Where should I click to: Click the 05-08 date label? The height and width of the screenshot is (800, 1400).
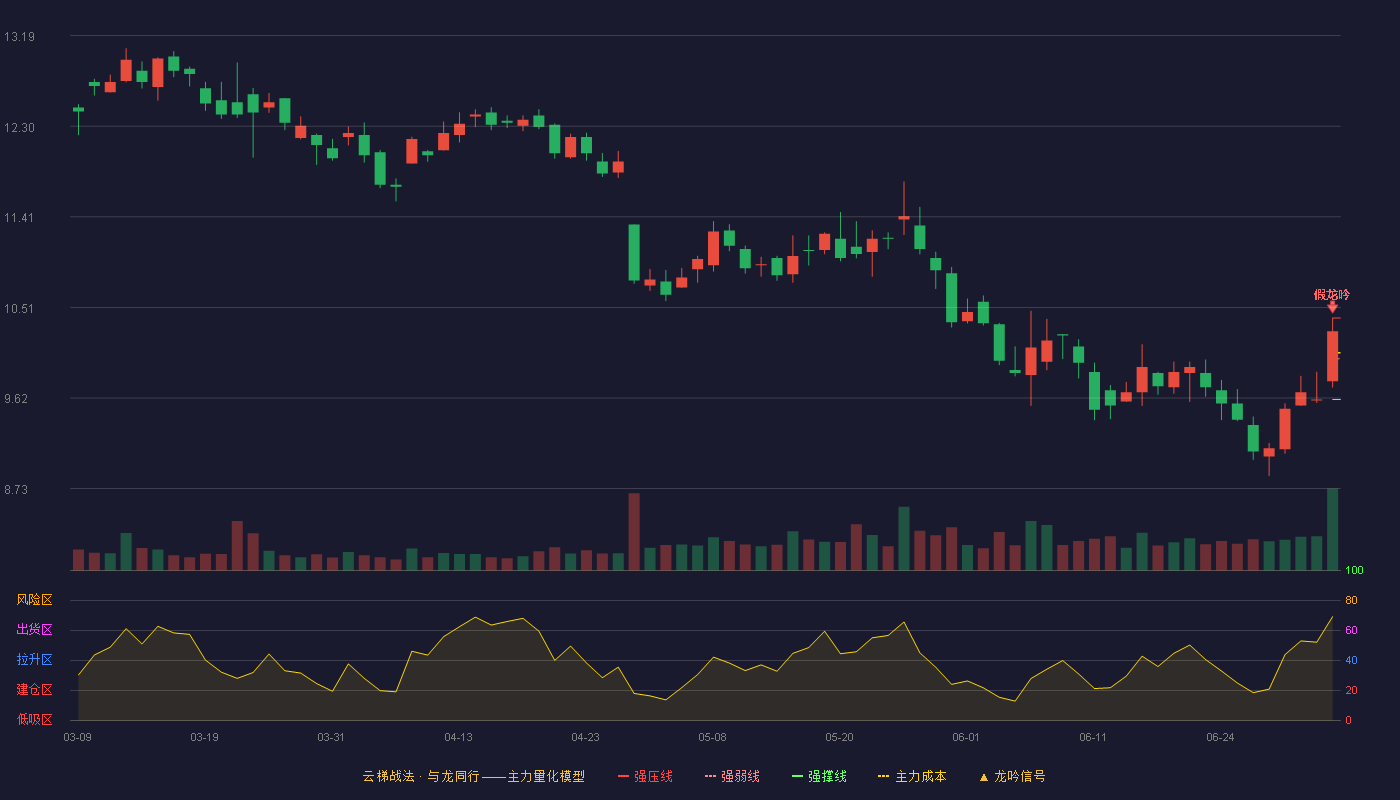pyautogui.click(x=712, y=737)
